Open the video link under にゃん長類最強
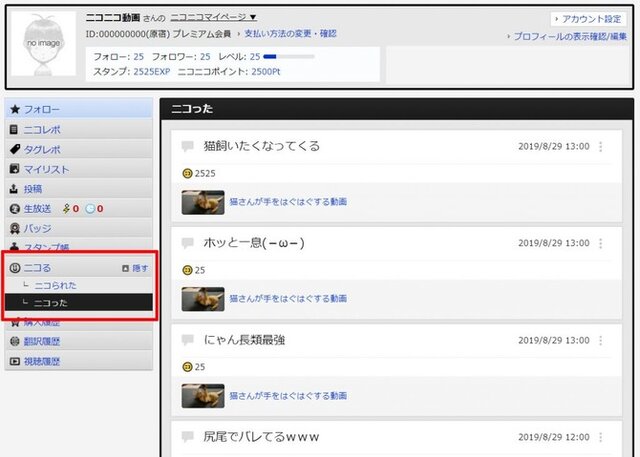The height and width of the screenshot is (457, 640). (288, 395)
